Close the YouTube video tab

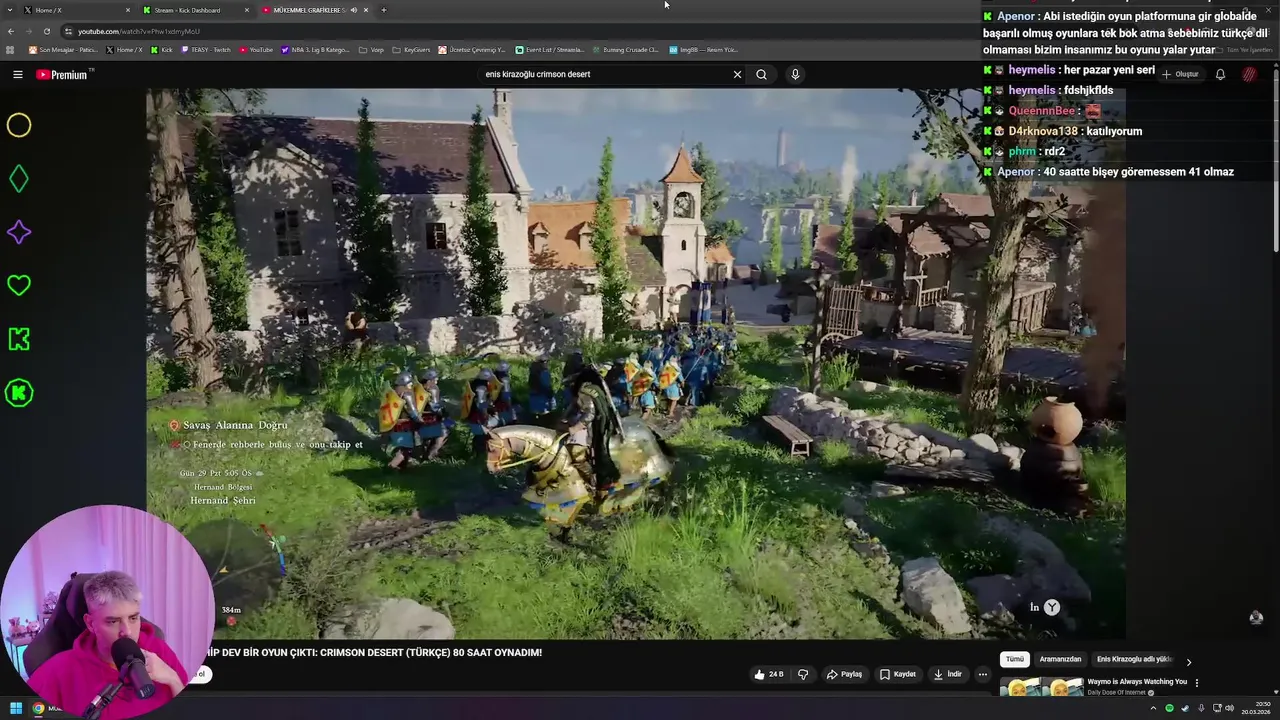tap(366, 10)
